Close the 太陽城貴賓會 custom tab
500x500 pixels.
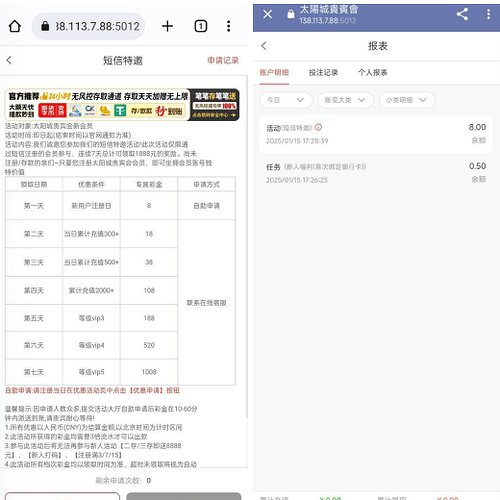tap(267, 14)
